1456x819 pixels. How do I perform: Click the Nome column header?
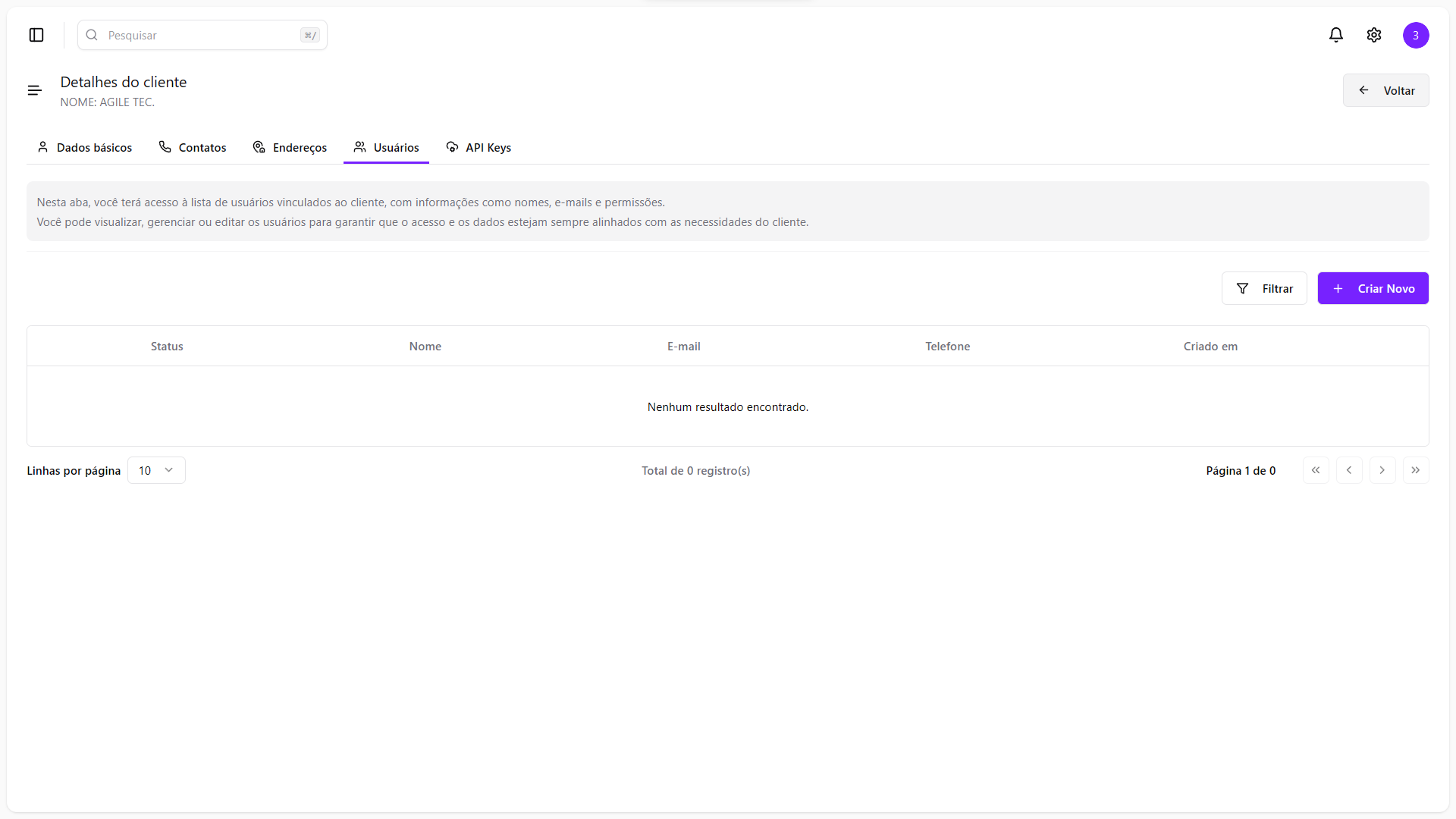pyautogui.click(x=425, y=346)
